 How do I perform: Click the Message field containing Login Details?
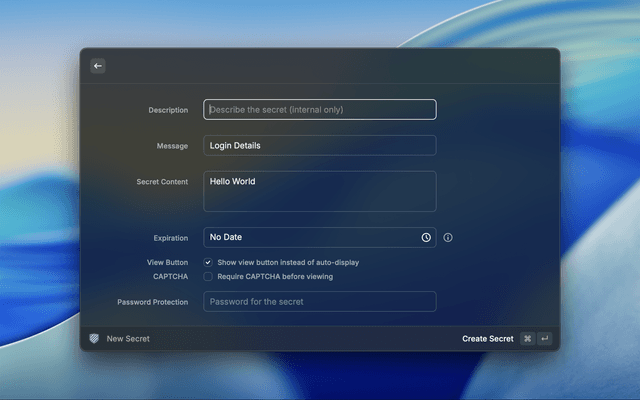point(320,146)
